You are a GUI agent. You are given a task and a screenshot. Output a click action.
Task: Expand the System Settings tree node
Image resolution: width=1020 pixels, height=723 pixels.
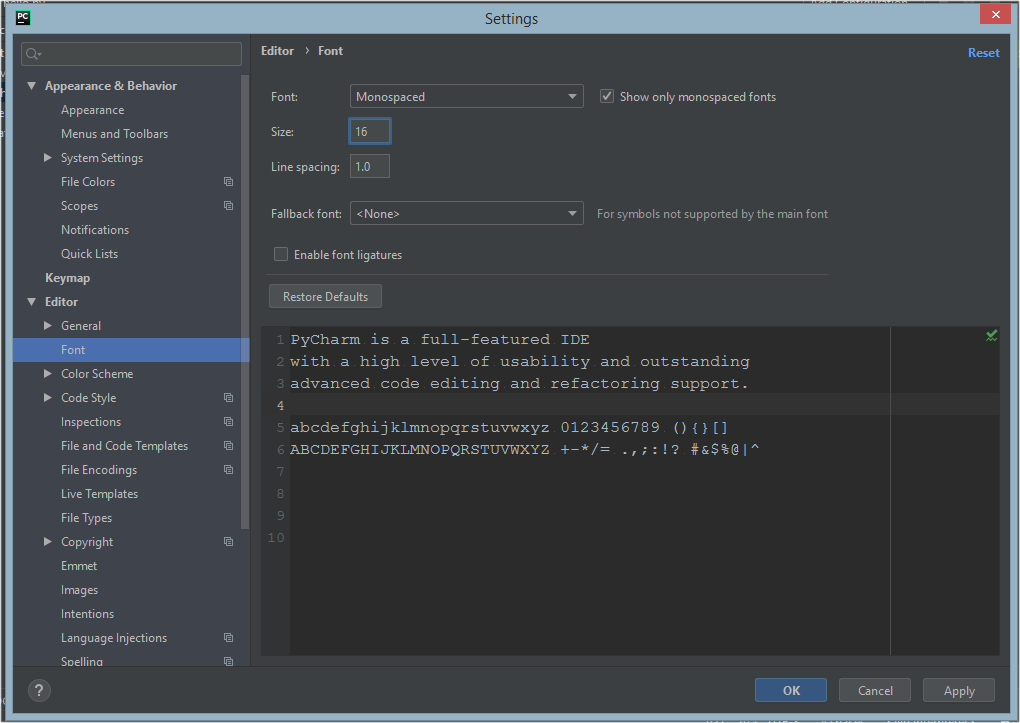(46, 157)
